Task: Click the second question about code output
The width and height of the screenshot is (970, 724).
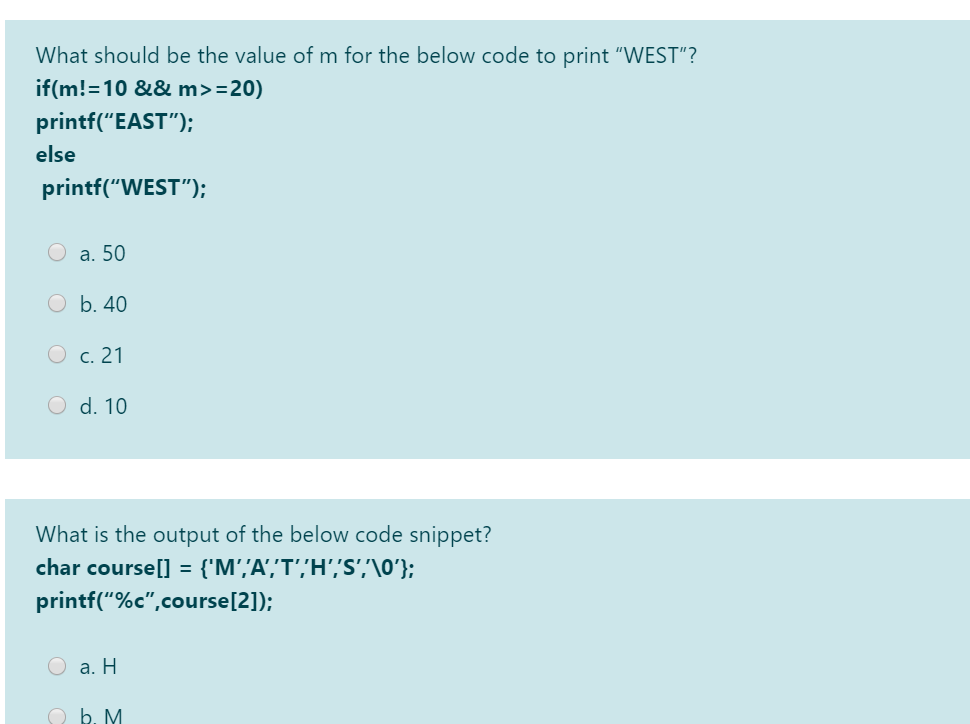Action: pos(263,535)
